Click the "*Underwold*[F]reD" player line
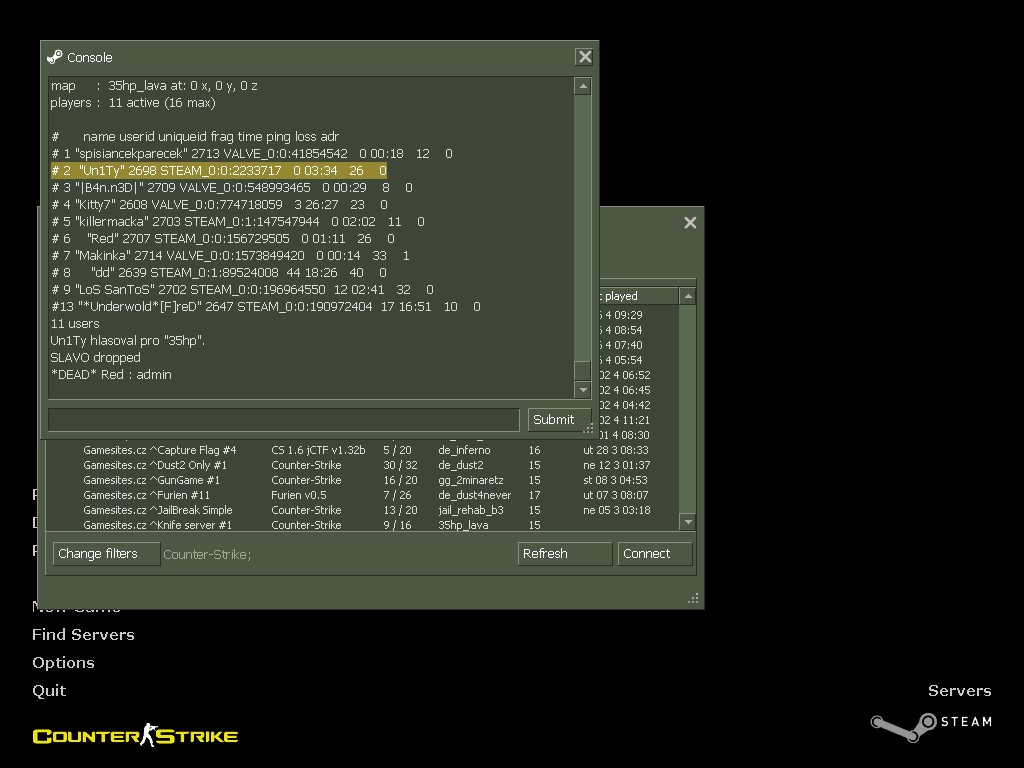Viewport: 1024px width, 768px height. (266, 306)
